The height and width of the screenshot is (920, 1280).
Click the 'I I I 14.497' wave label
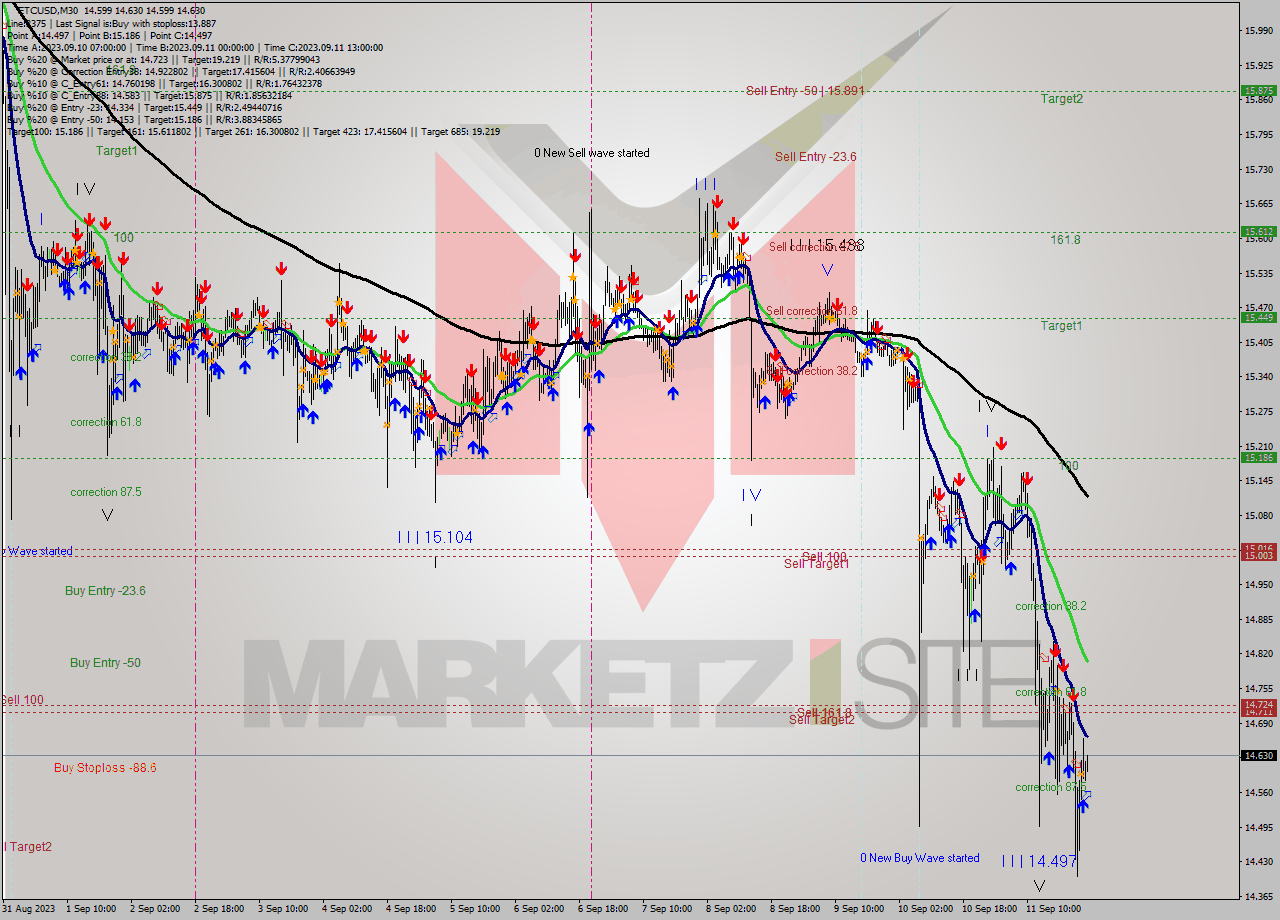(x=1039, y=861)
